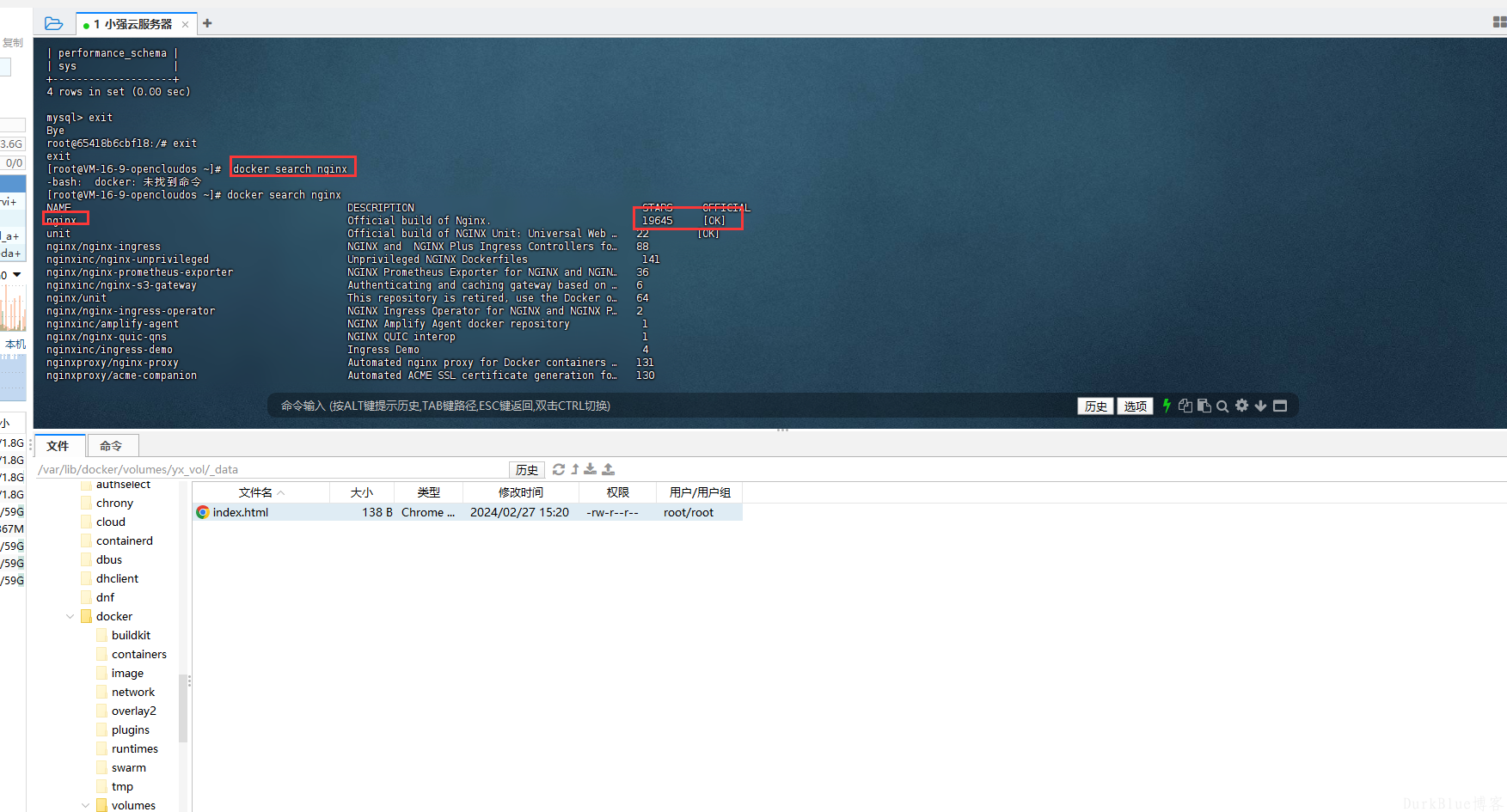This screenshot has height=812, width=1507.
Task: Select the dhclient folder
Action: [x=117, y=578]
